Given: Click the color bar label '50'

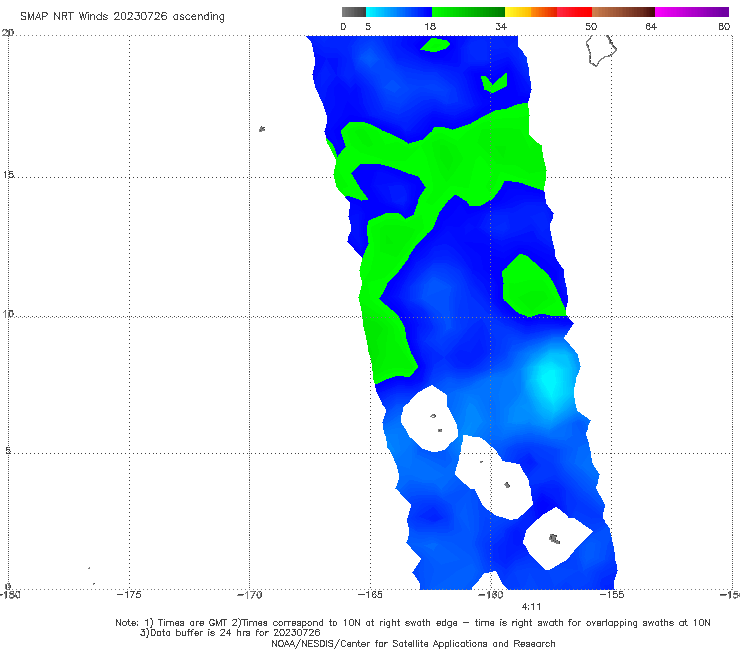Looking at the screenshot, I should pyautogui.click(x=591, y=26).
